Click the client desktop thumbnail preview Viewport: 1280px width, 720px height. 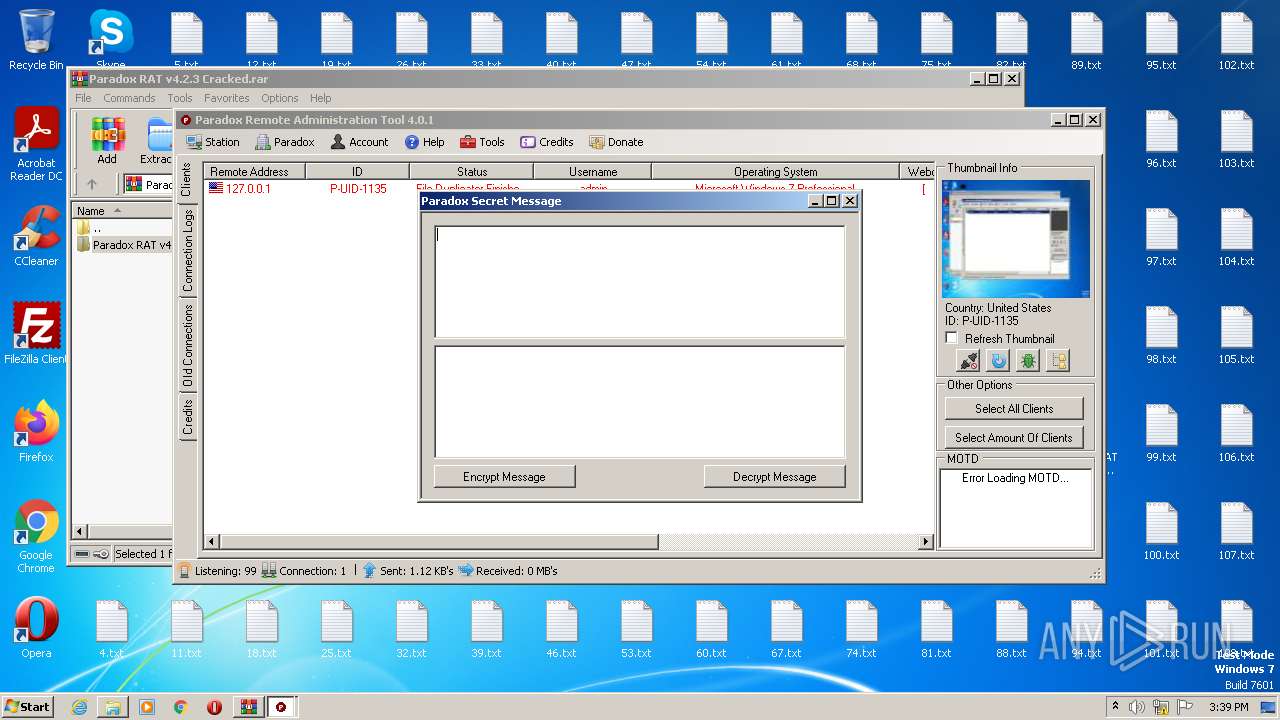[x=1016, y=239]
